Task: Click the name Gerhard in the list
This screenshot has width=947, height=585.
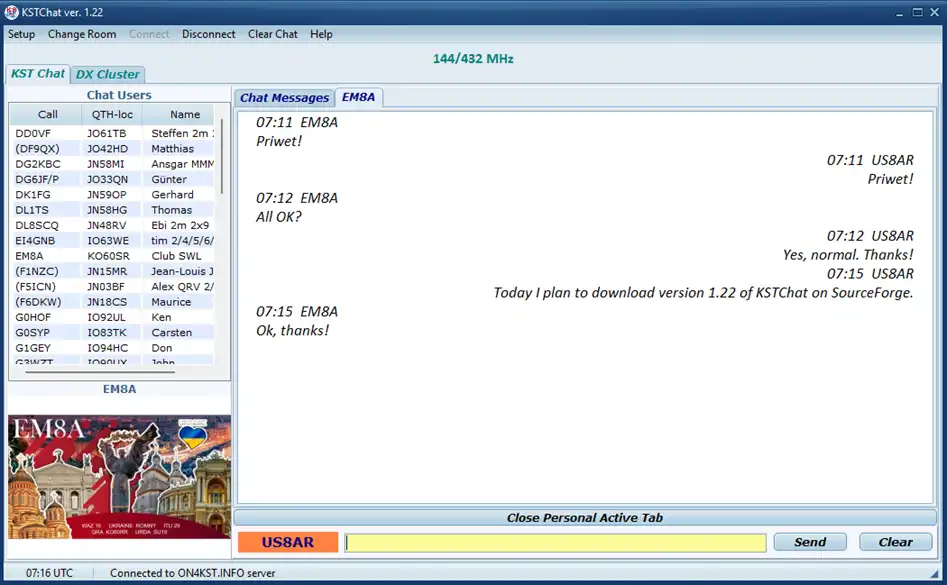Action: pos(173,194)
